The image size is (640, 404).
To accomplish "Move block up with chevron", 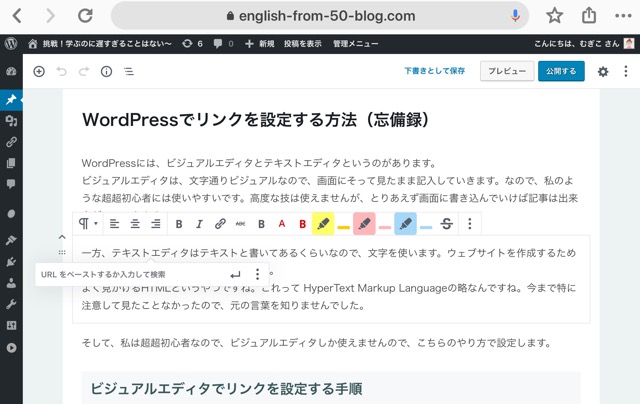I will point(62,237).
